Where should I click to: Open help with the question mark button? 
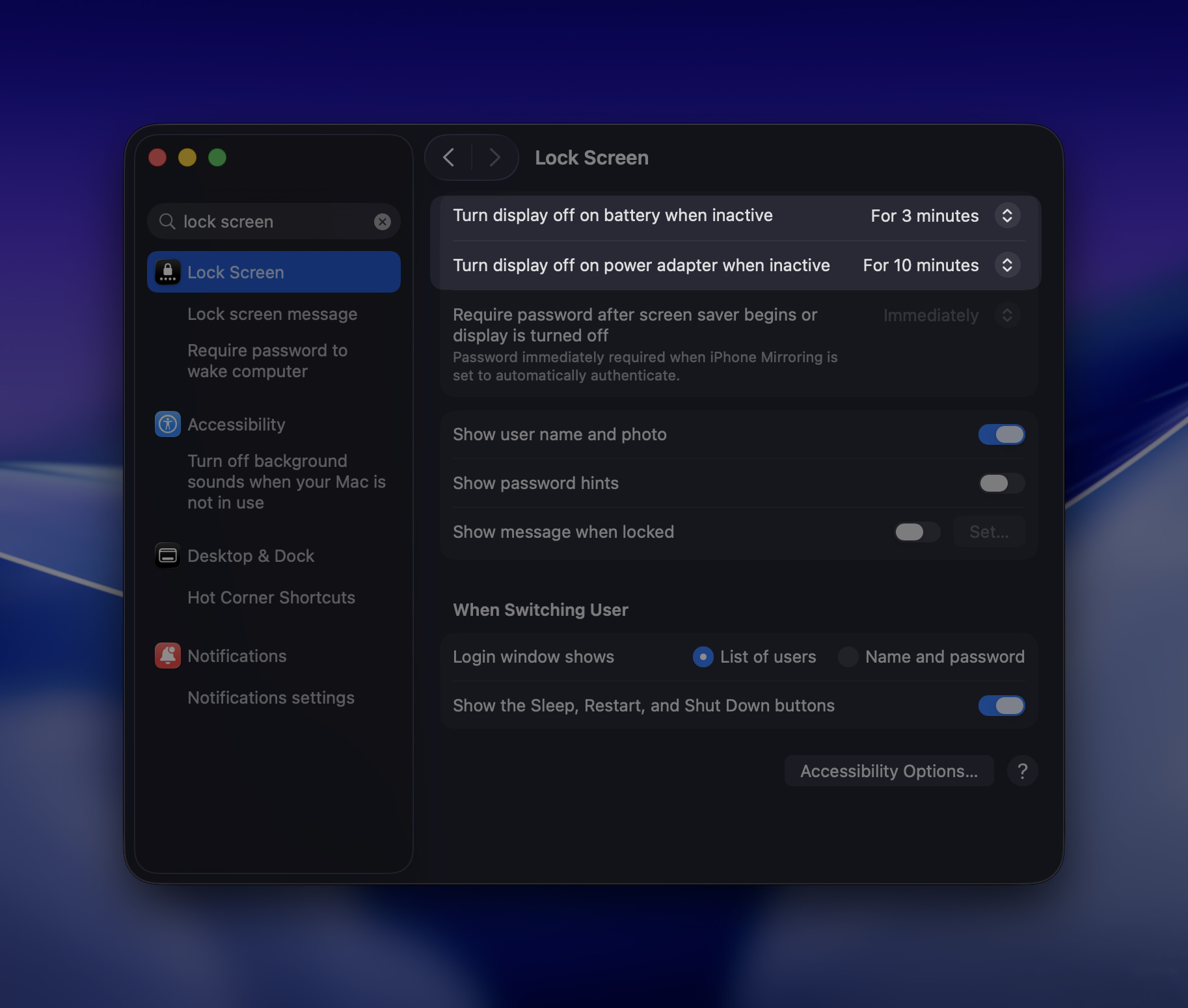point(1022,771)
